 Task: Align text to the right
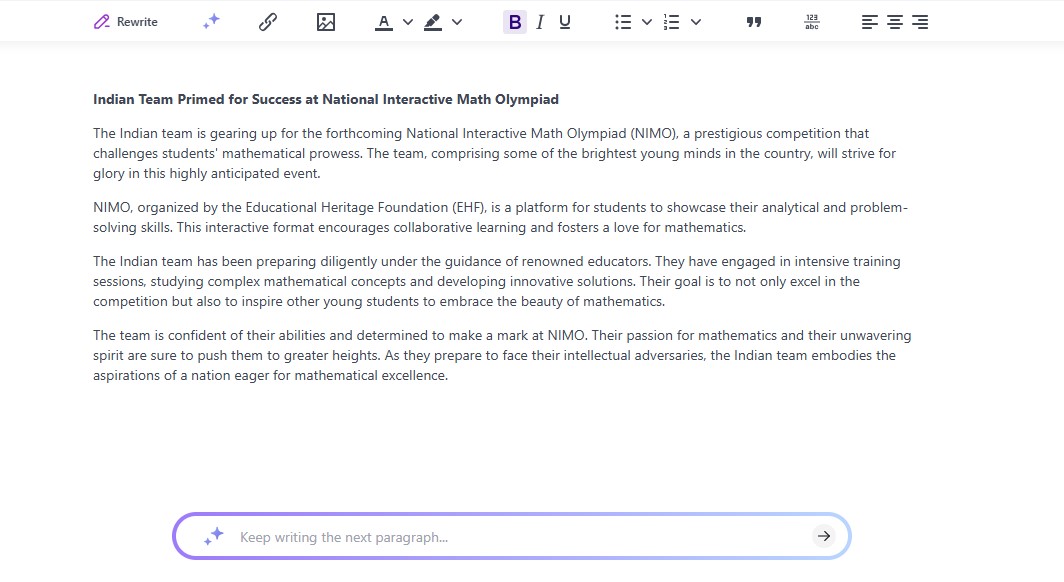click(919, 21)
